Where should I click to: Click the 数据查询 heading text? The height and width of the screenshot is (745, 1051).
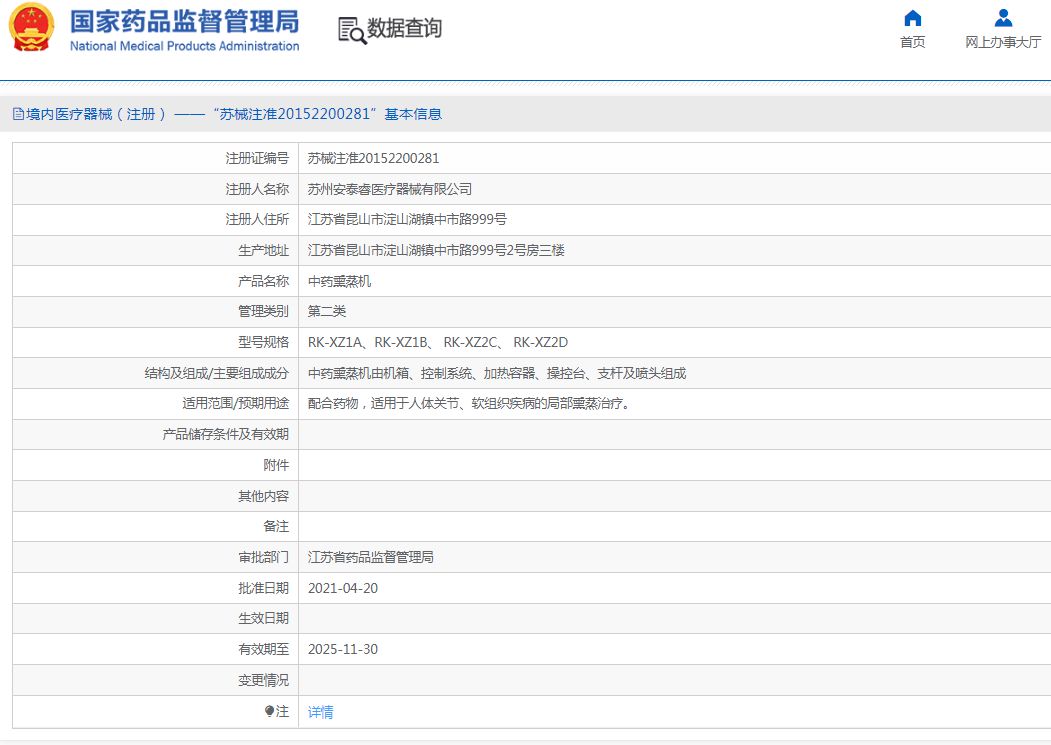(404, 29)
